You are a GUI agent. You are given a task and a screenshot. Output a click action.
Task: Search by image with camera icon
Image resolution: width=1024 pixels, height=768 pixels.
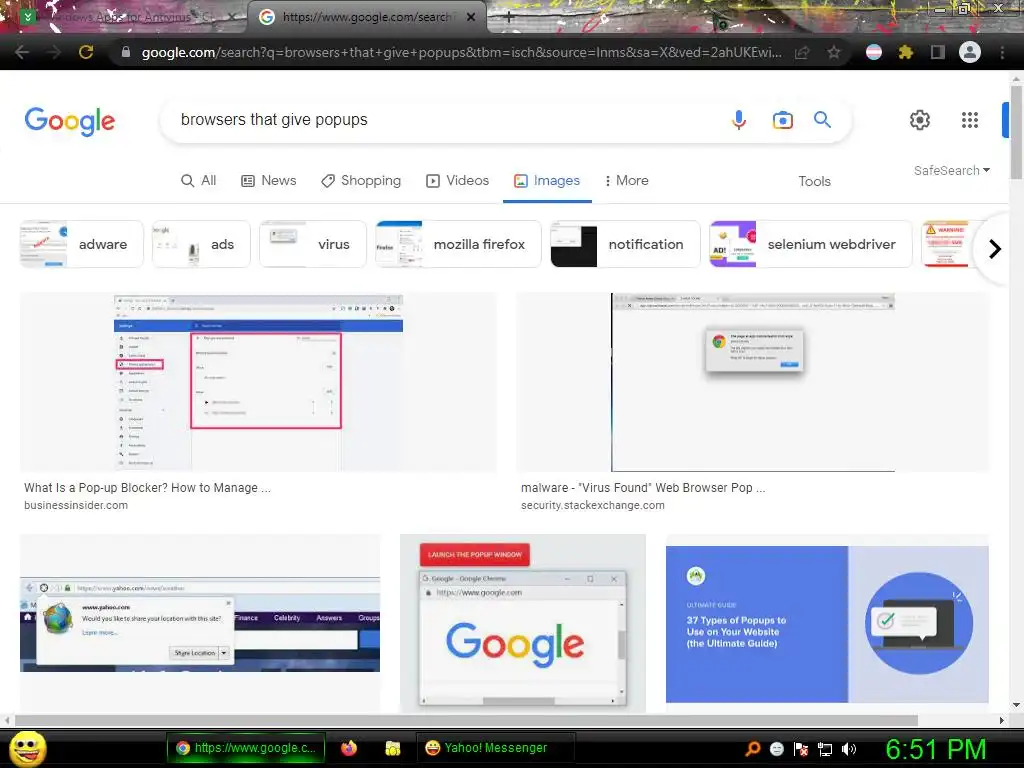(x=782, y=120)
